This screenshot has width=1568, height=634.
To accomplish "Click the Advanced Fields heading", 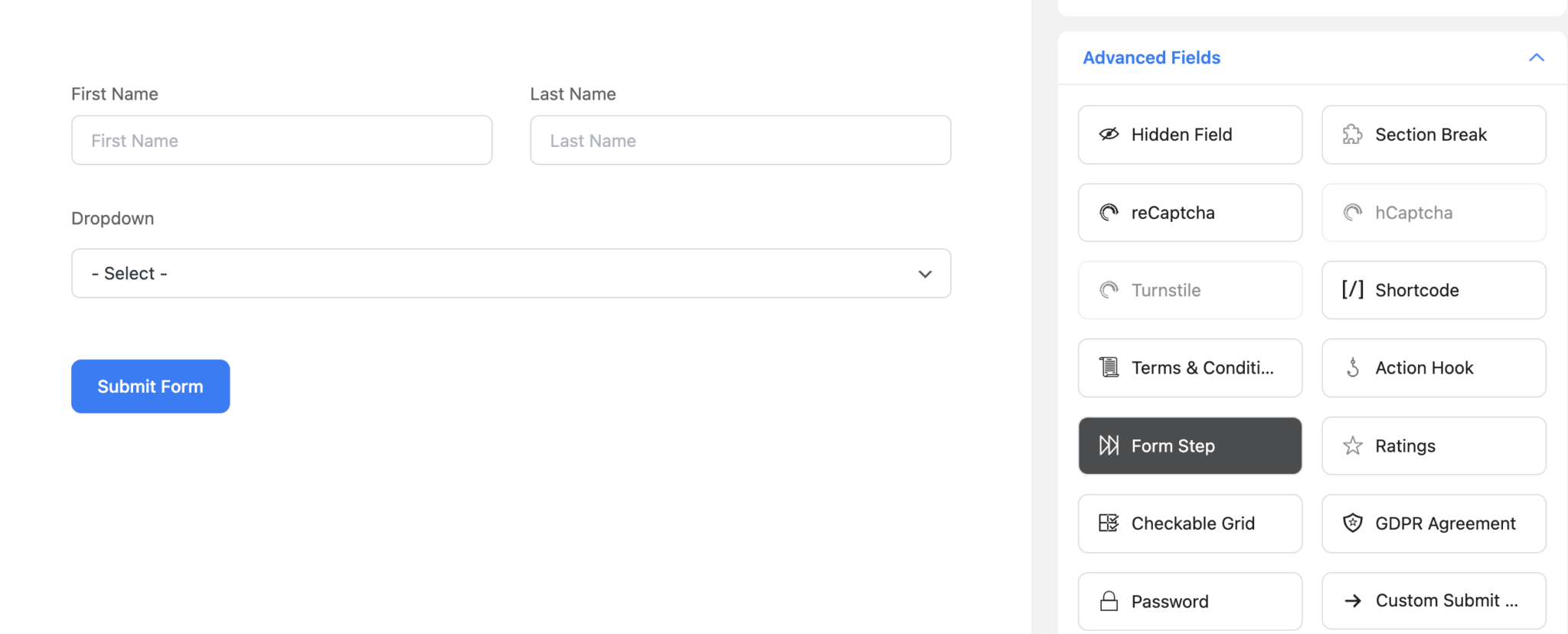I will 1151,57.
